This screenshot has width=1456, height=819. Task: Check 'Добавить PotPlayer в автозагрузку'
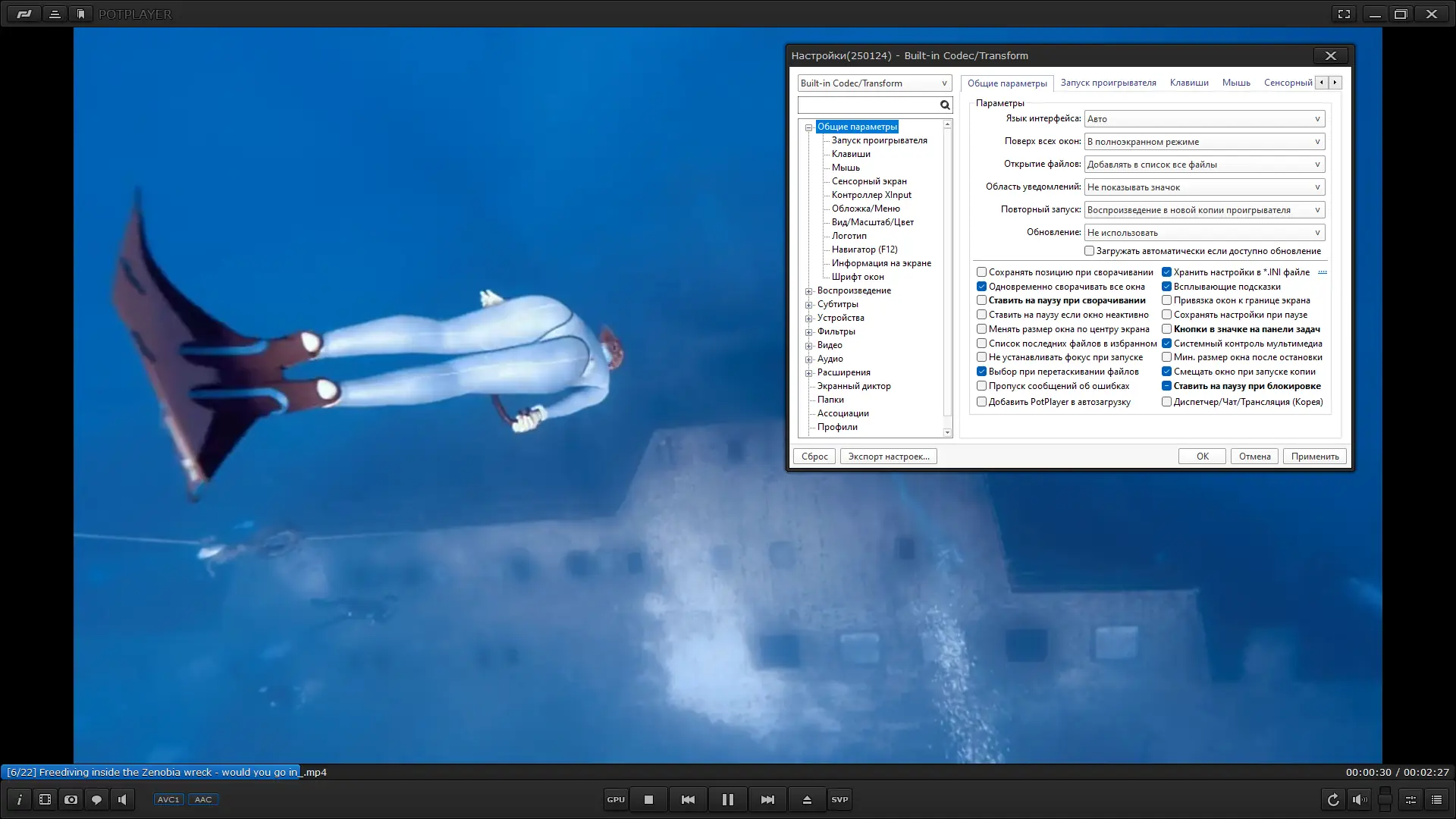[x=982, y=402]
